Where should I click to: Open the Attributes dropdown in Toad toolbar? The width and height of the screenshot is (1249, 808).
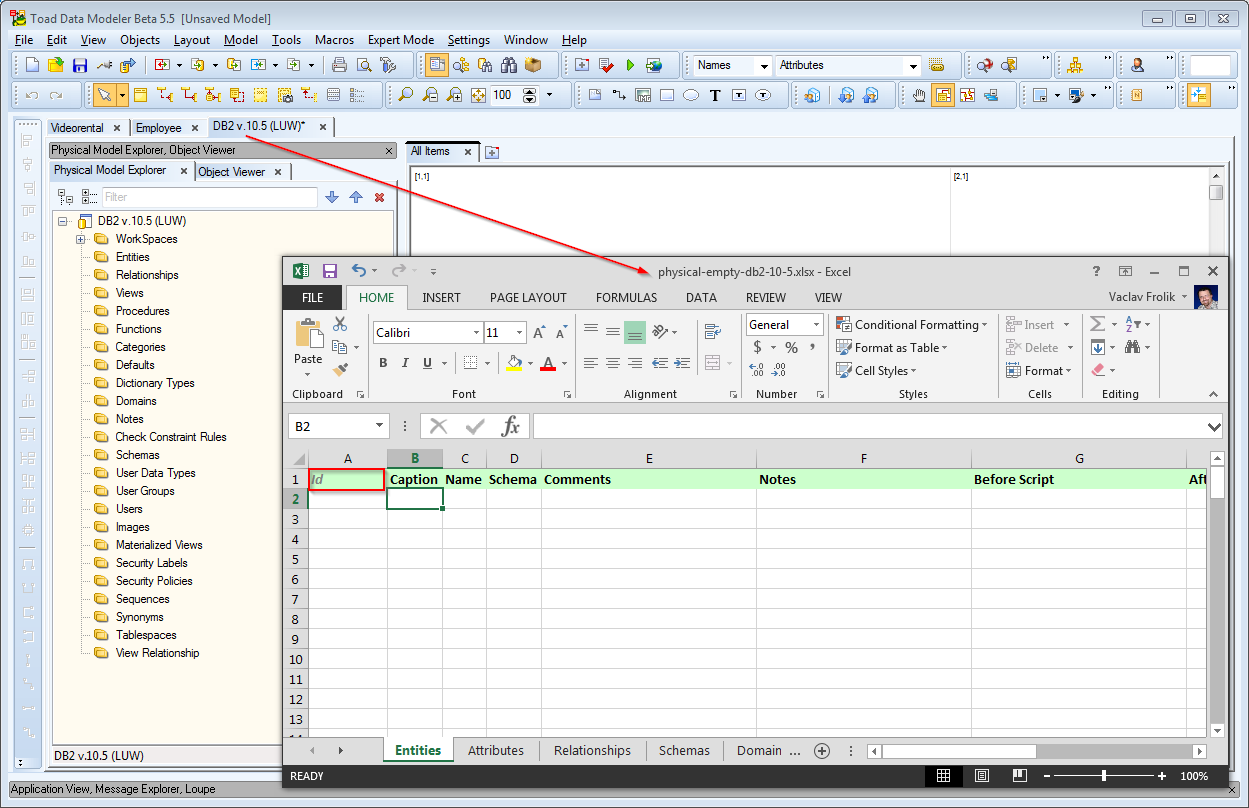(x=912, y=66)
